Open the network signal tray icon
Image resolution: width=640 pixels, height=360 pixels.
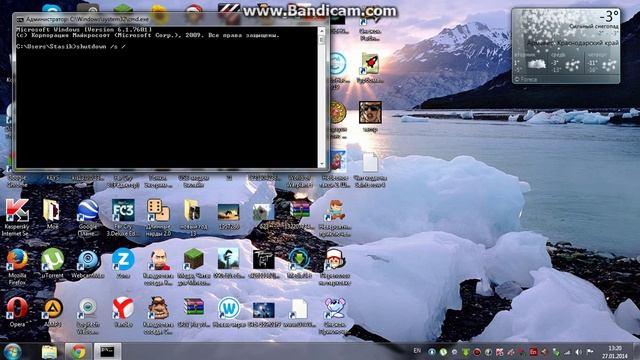[x=567, y=352]
